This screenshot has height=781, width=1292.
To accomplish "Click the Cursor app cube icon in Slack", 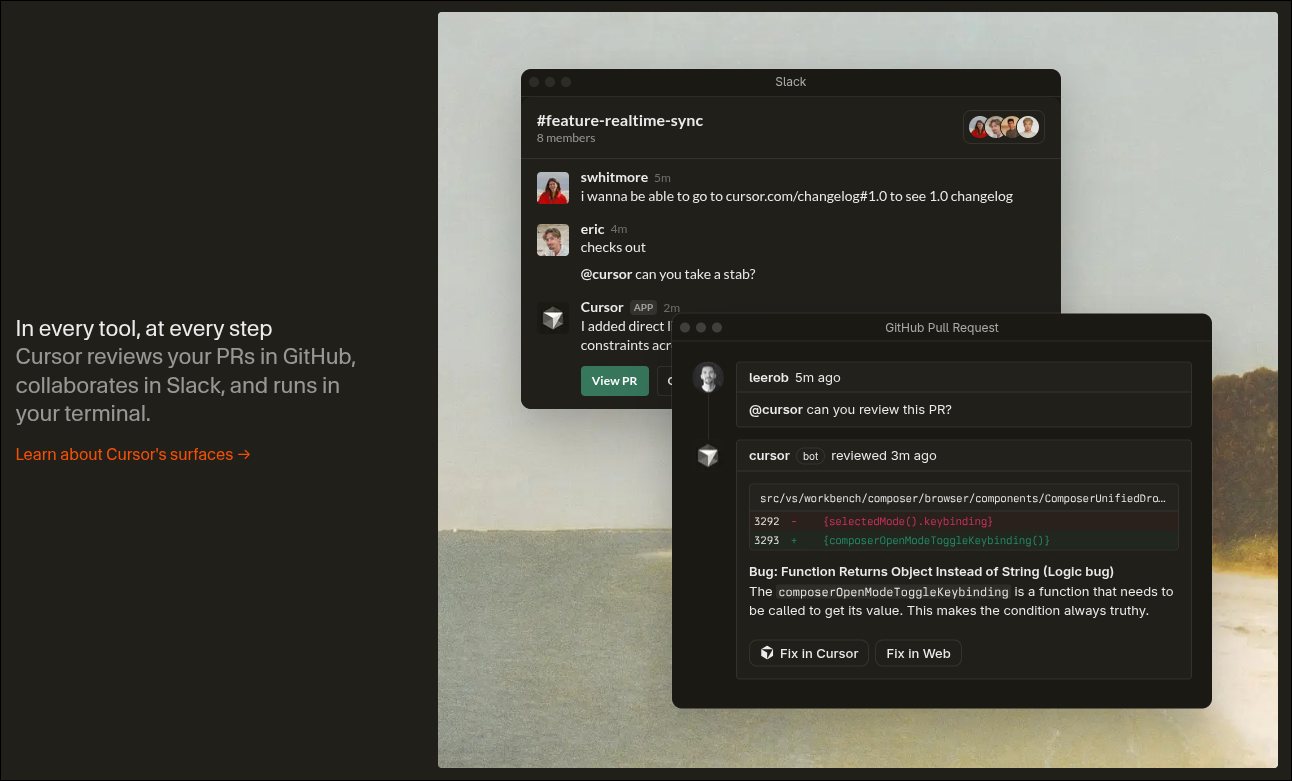I will (553, 318).
